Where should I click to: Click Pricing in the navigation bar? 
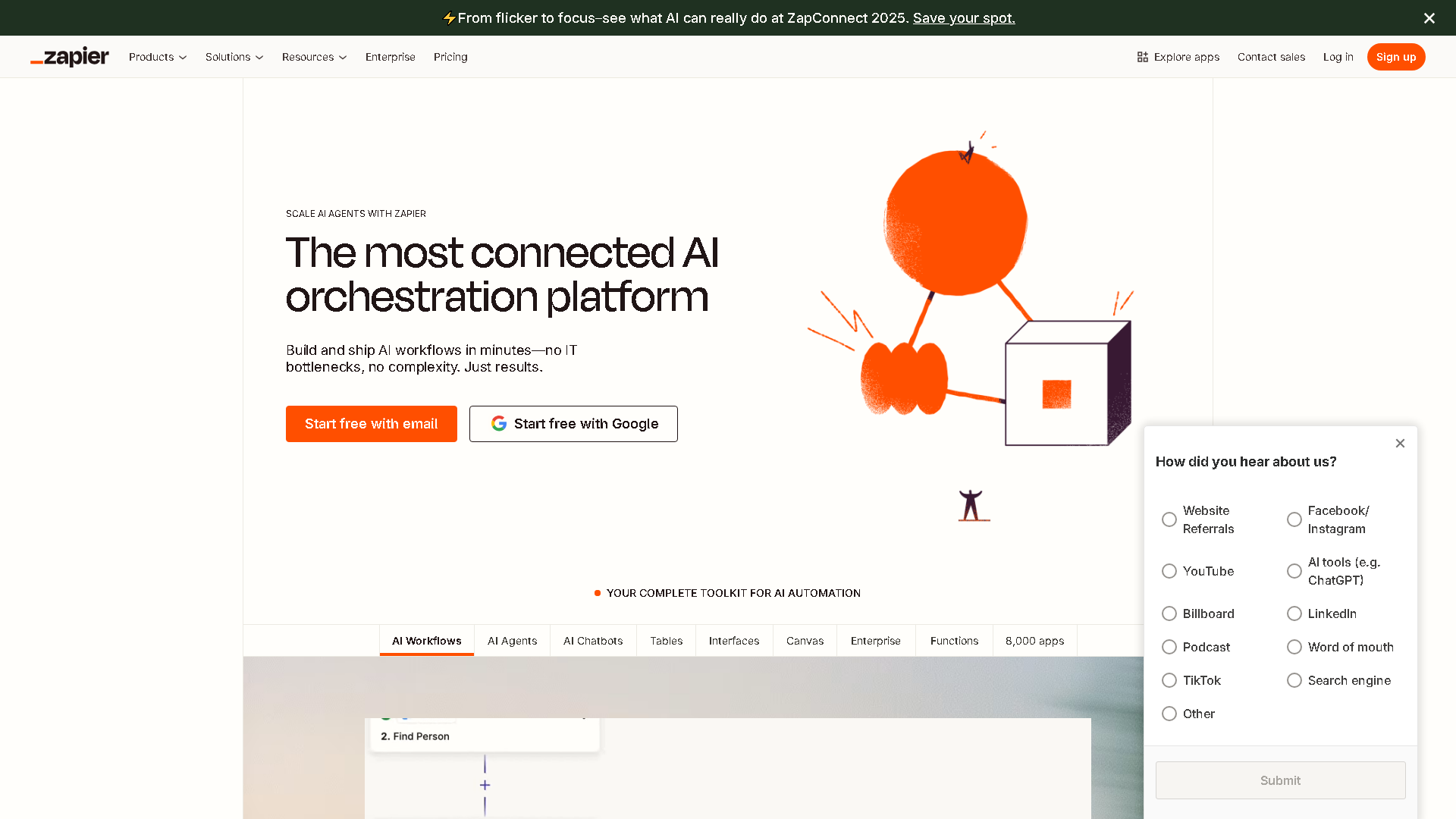pos(450,57)
